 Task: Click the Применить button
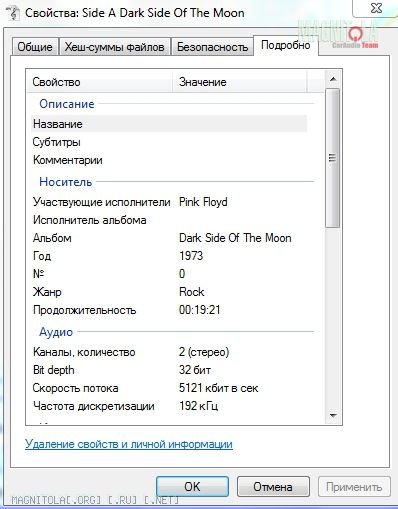click(x=354, y=487)
